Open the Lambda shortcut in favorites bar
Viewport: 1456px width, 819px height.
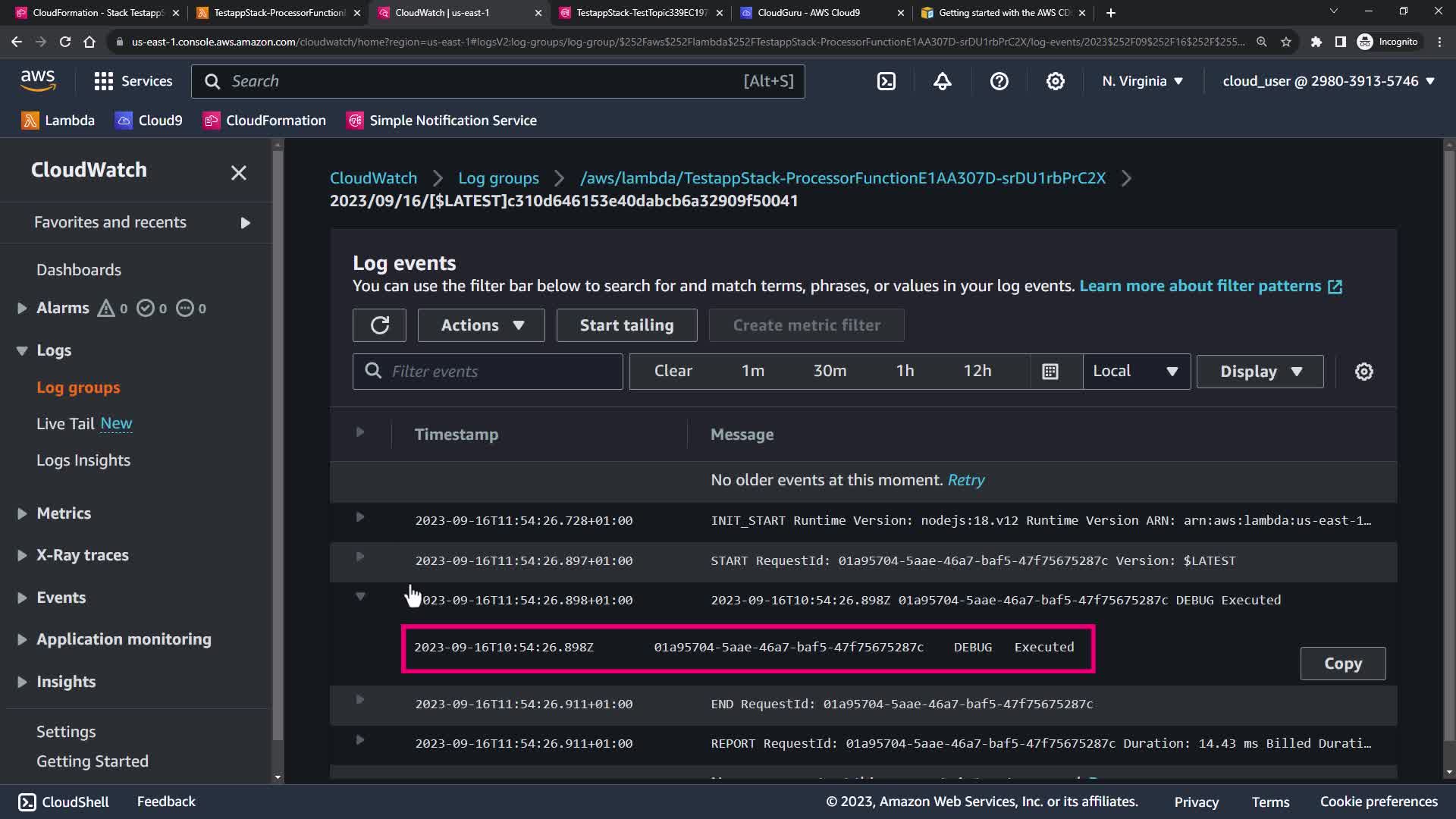coord(58,121)
